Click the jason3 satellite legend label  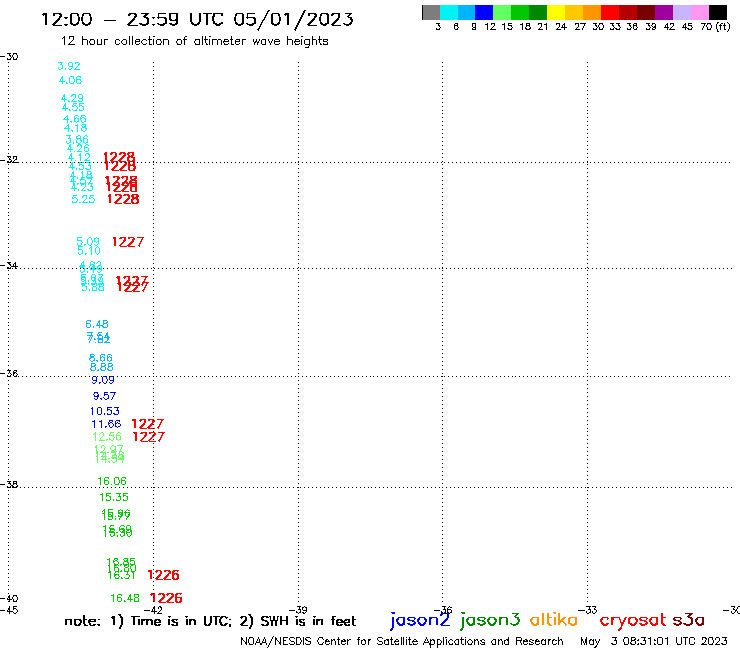pos(490,620)
